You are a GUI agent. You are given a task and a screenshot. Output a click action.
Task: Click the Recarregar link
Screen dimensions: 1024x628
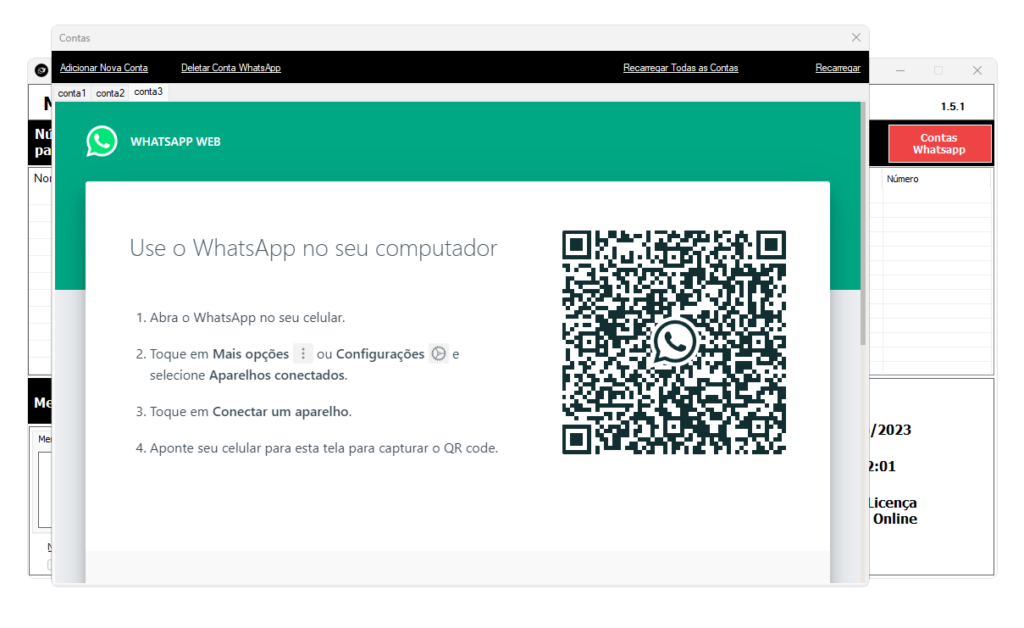(837, 68)
